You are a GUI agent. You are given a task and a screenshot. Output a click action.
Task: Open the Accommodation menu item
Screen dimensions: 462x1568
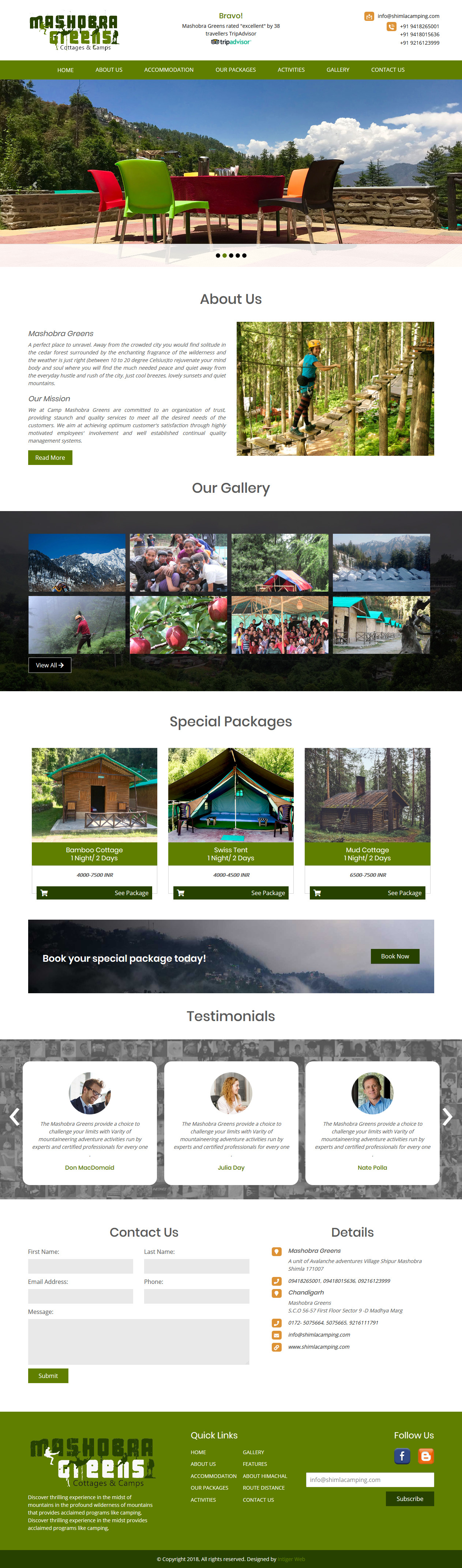click(169, 70)
